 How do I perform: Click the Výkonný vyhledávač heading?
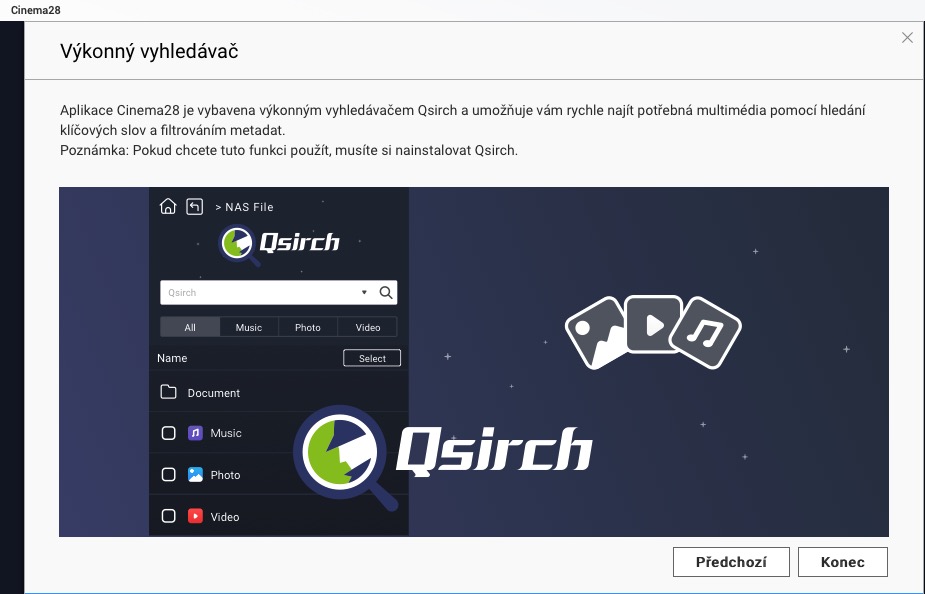pos(149,51)
